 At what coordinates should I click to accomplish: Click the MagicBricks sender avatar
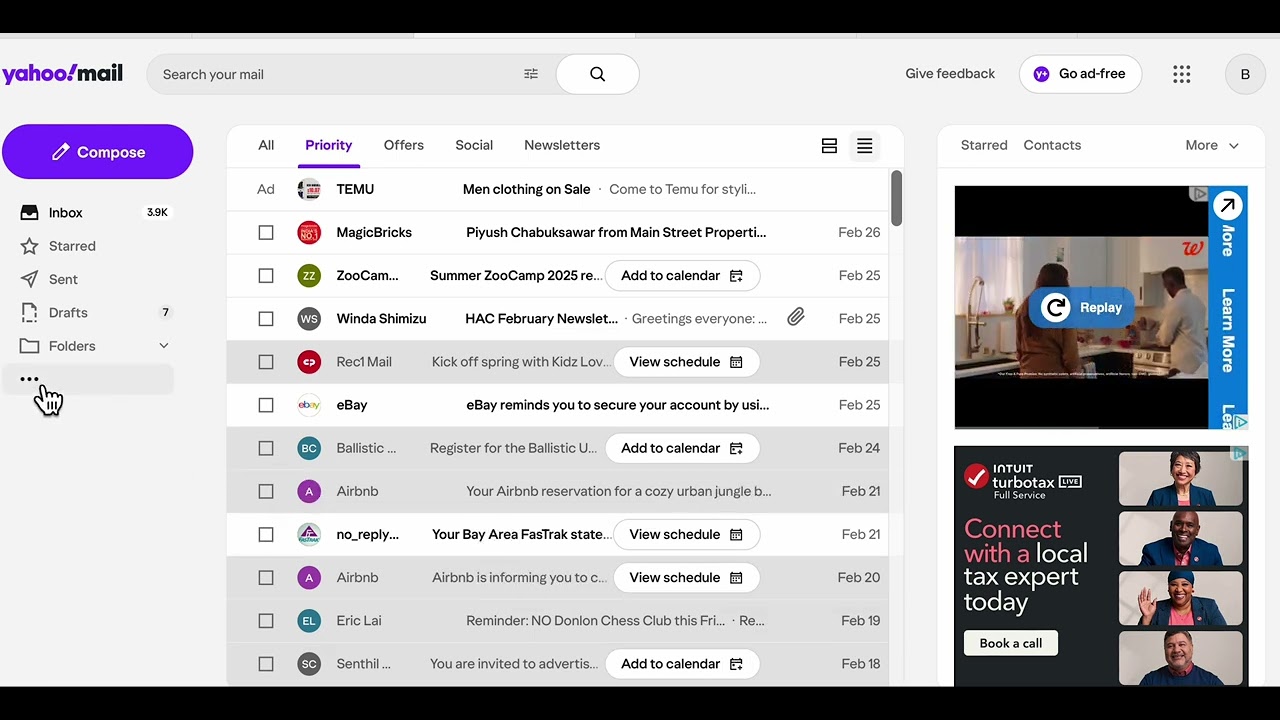(x=309, y=232)
